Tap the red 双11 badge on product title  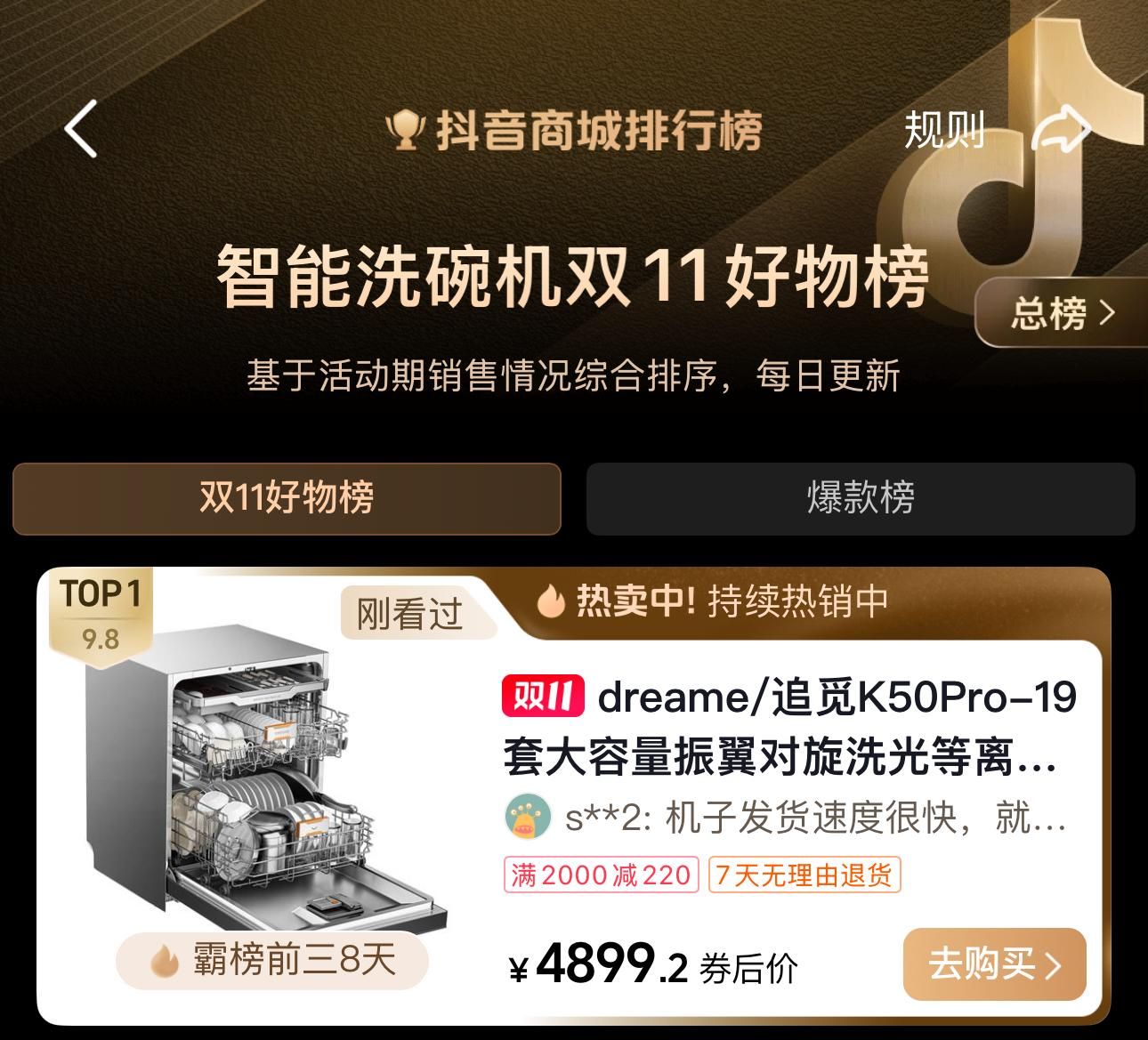pyautogui.click(x=543, y=697)
